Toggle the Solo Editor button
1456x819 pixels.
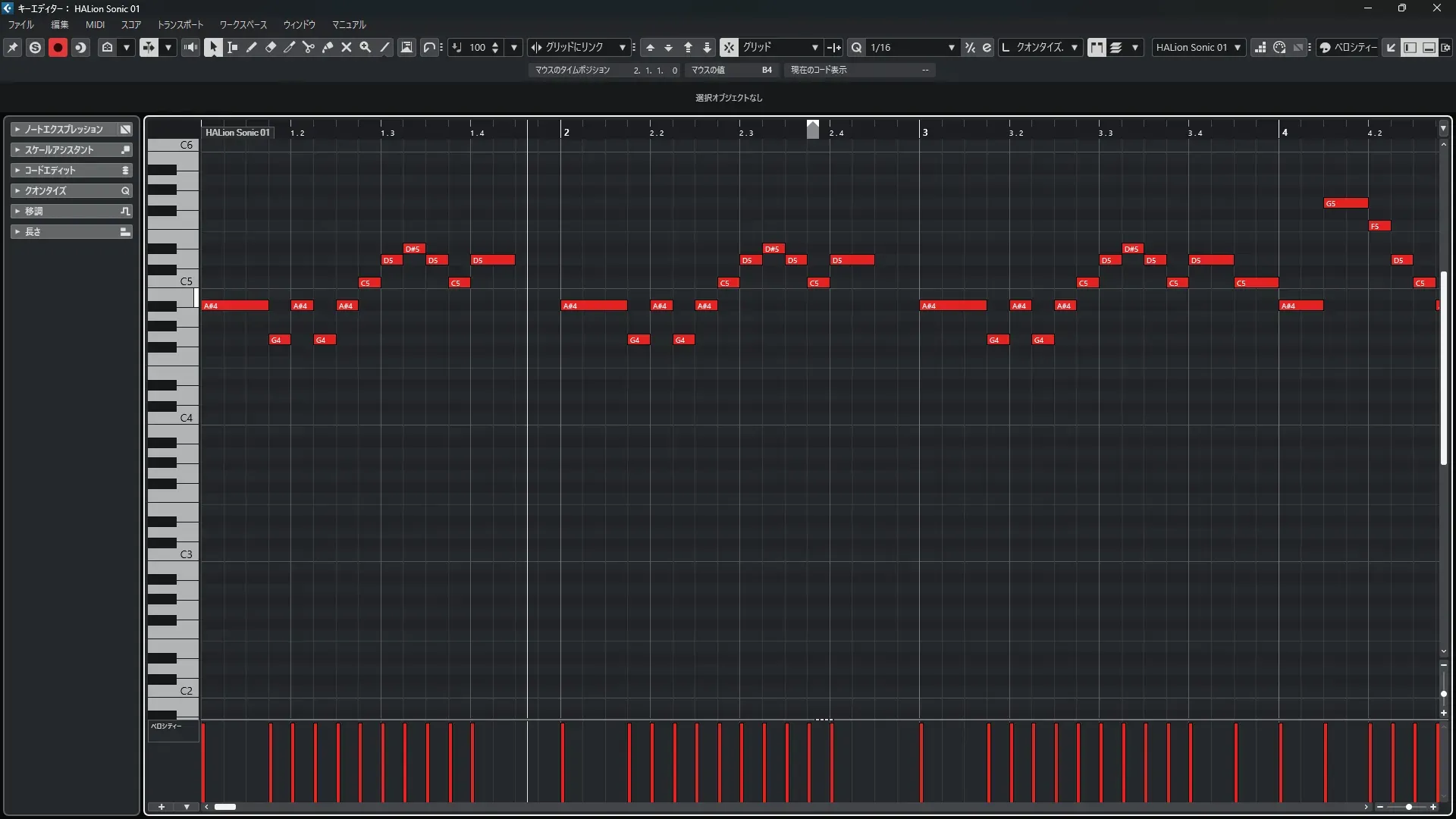click(x=35, y=47)
